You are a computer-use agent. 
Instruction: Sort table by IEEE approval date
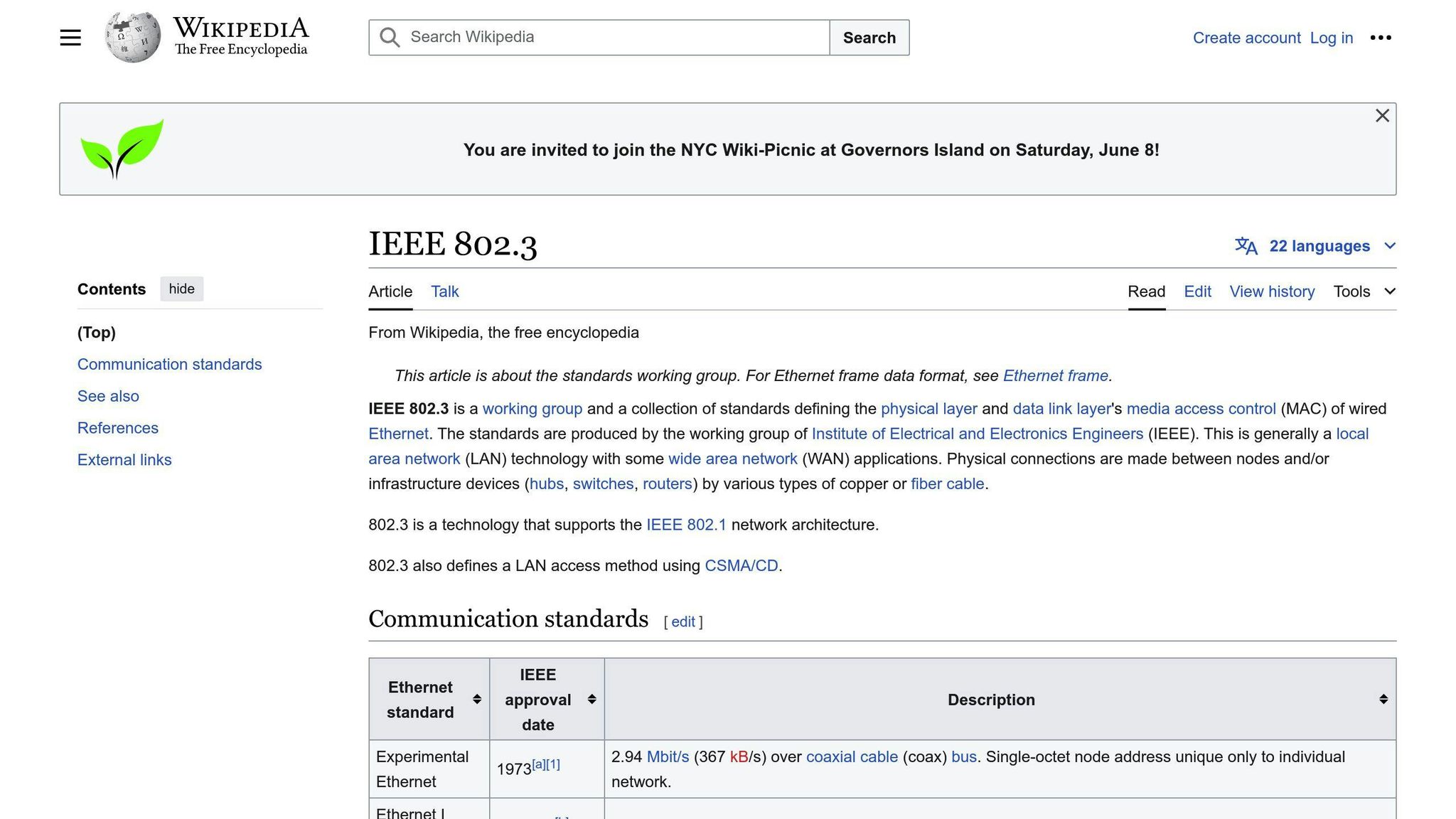pyautogui.click(x=591, y=700)
